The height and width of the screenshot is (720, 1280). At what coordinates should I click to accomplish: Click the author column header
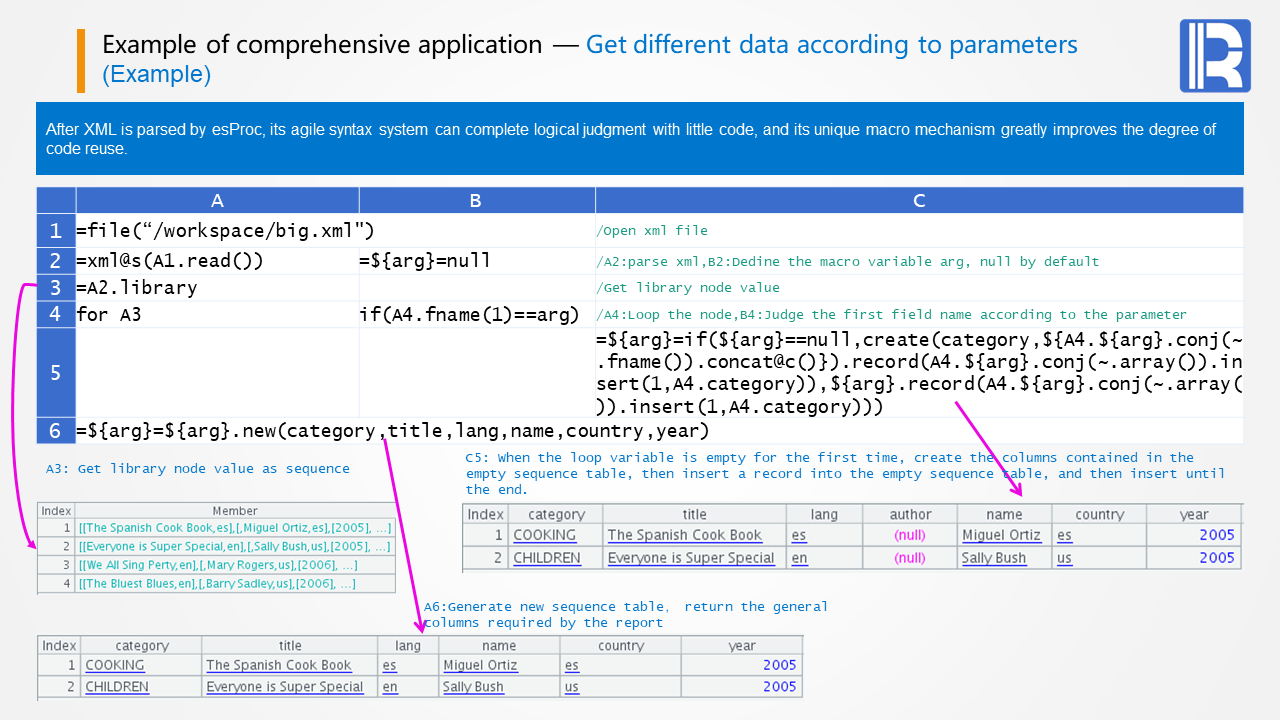tap(910, 514)
